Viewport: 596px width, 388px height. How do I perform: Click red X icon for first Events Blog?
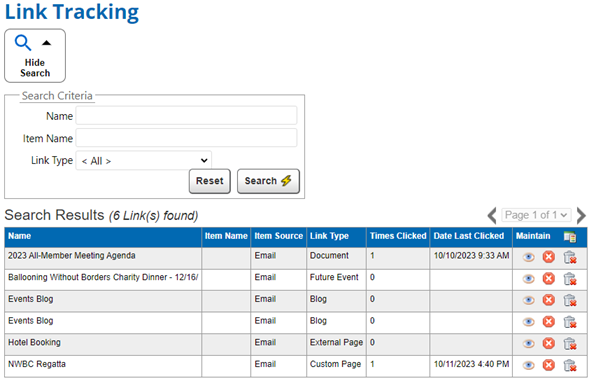[x=548, y=300]
